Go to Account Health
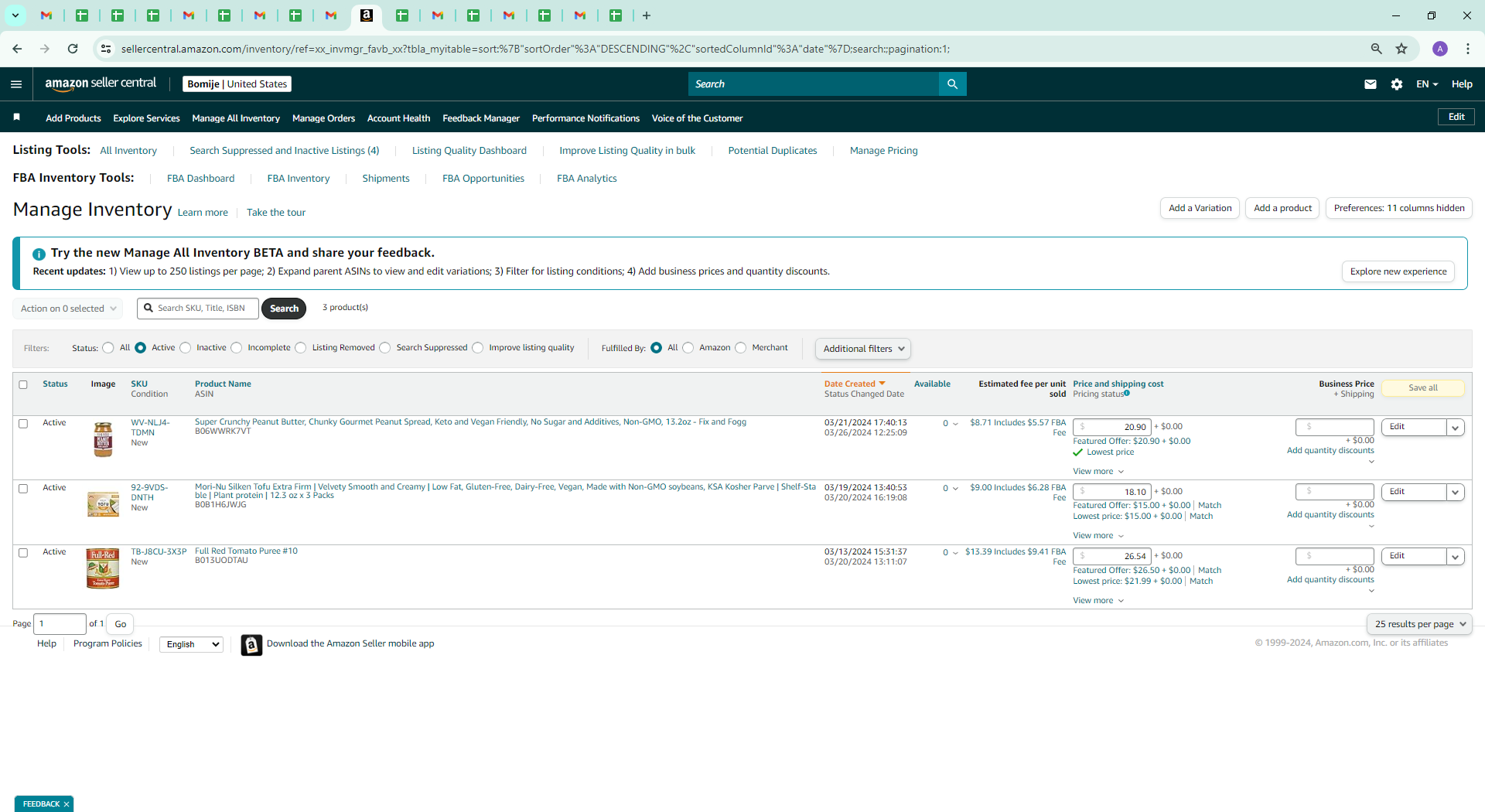Image resolution: width=1485 pixels, height=812 pixels. coord(398,118)
